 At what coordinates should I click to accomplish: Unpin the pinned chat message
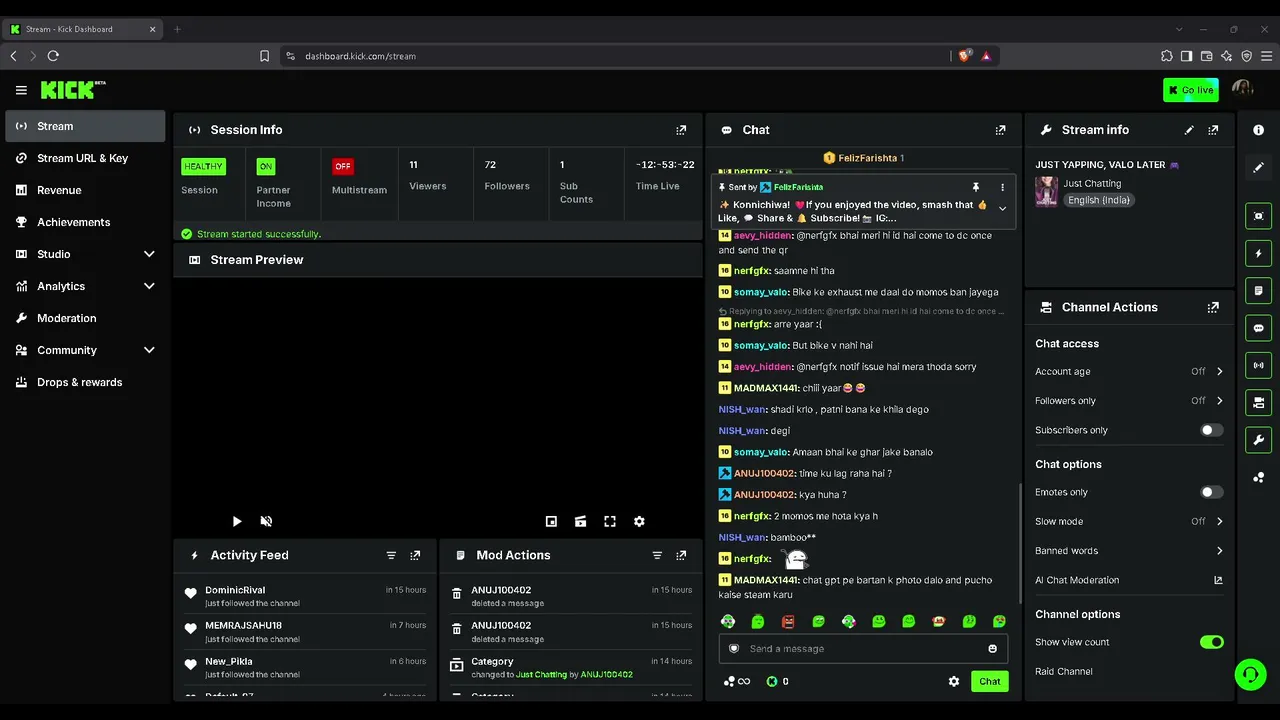point(976,187)
